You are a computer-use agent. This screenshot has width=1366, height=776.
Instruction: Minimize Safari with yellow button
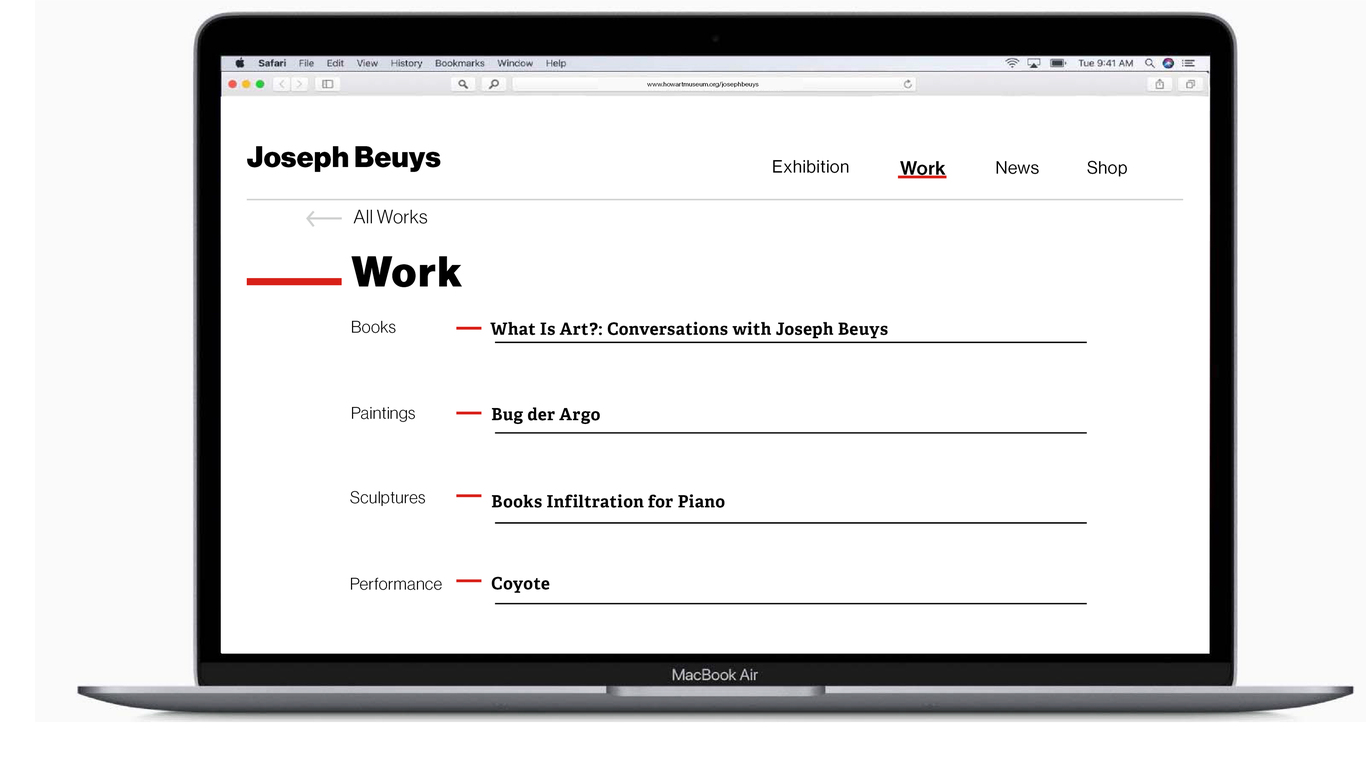point(246,84)
